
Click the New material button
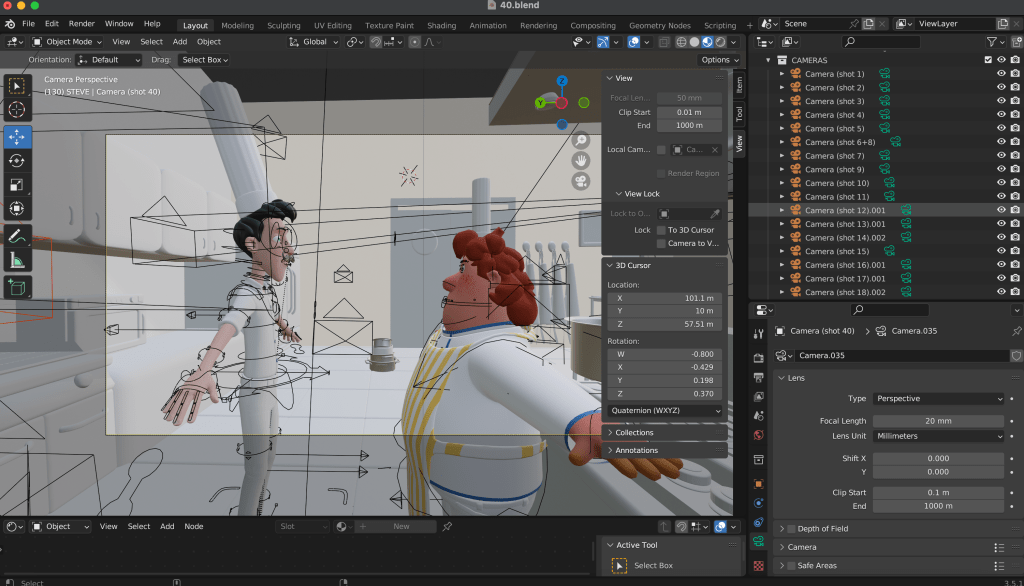(x=400, y=526)
